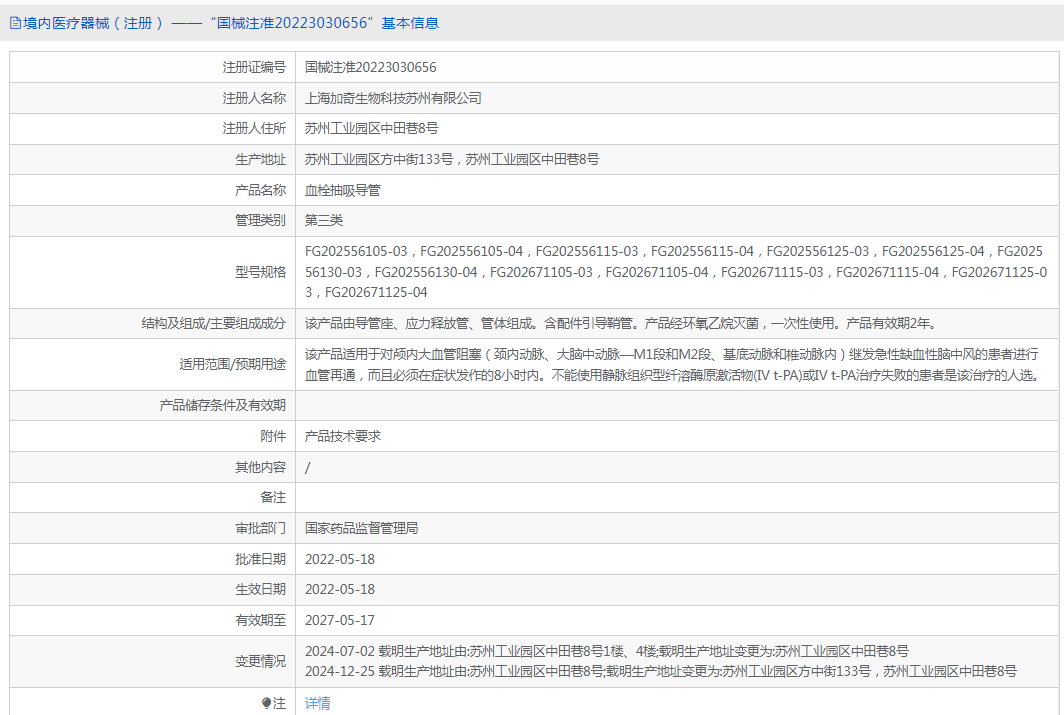Select the 批准日期 value 2022-05-18

[x=339, y=559]
